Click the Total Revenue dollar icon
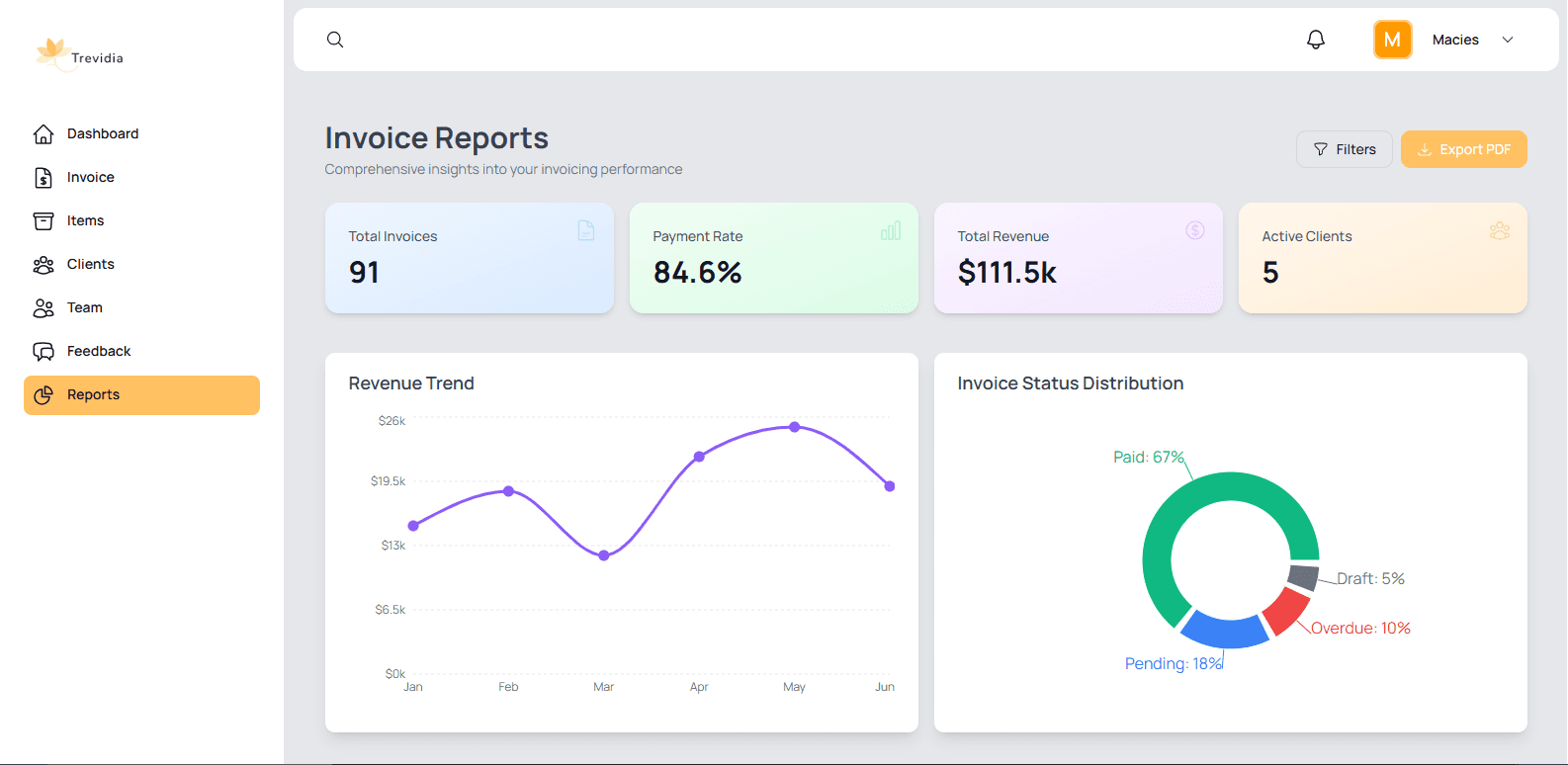 [1195, 230]
